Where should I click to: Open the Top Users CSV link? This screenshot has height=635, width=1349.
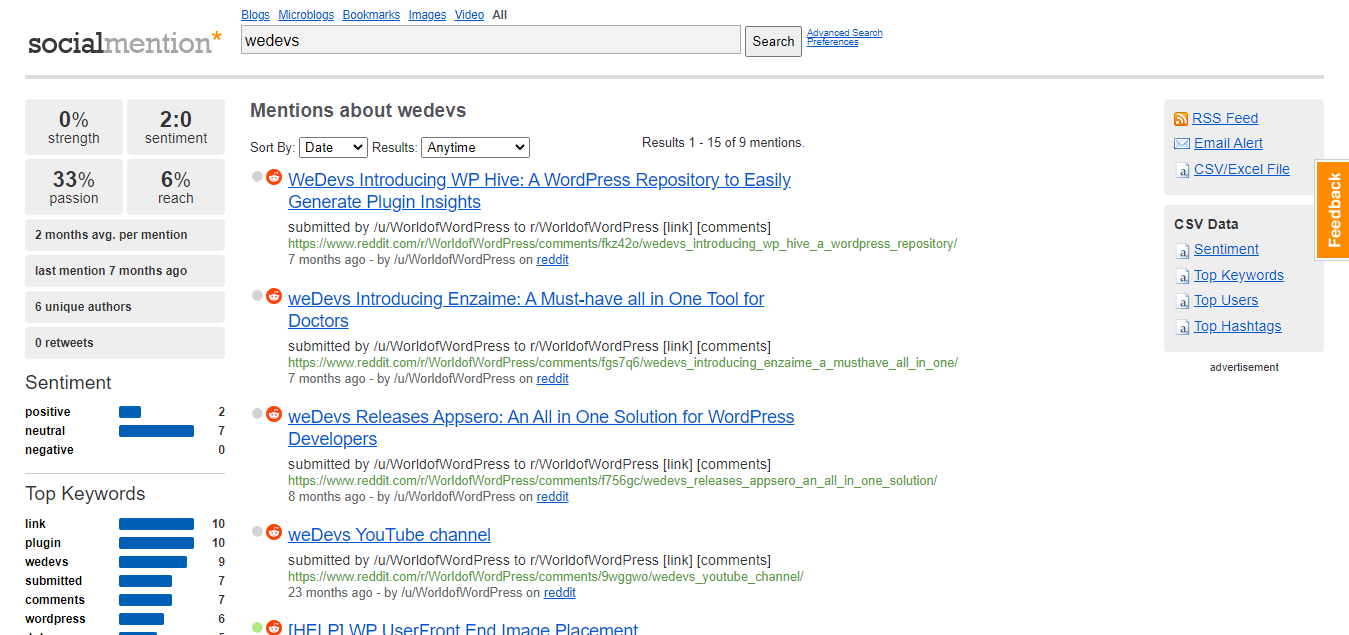1226,301
